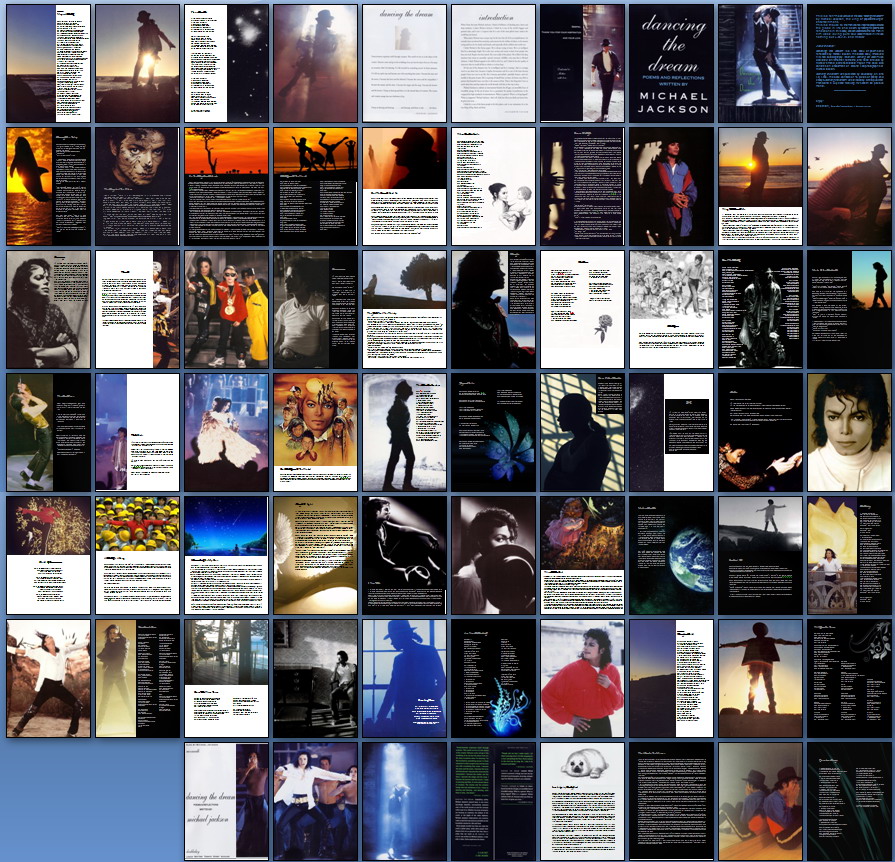Image resolution: width=895 pixels, height=862 pixels.
Task: Select the crowd in yellow hats thumbnail
Action: click(x=137, y=555)
